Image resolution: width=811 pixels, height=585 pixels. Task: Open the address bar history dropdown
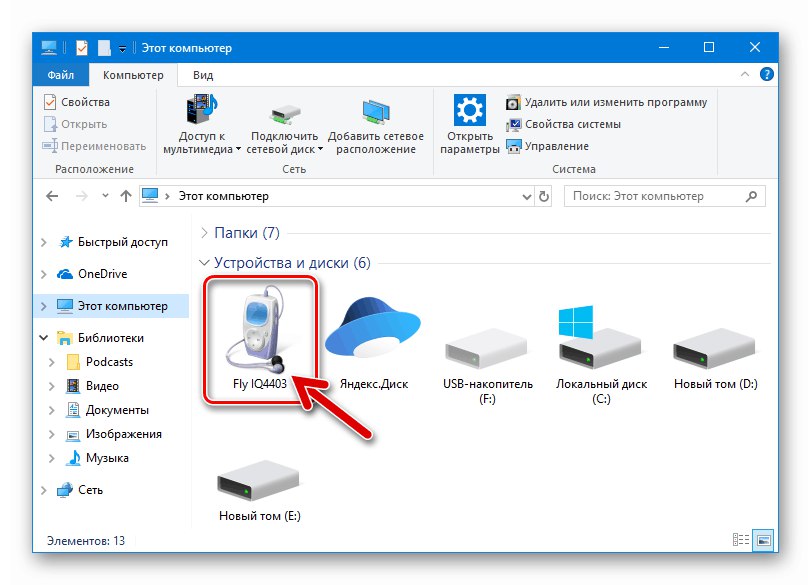coord(527,197)
